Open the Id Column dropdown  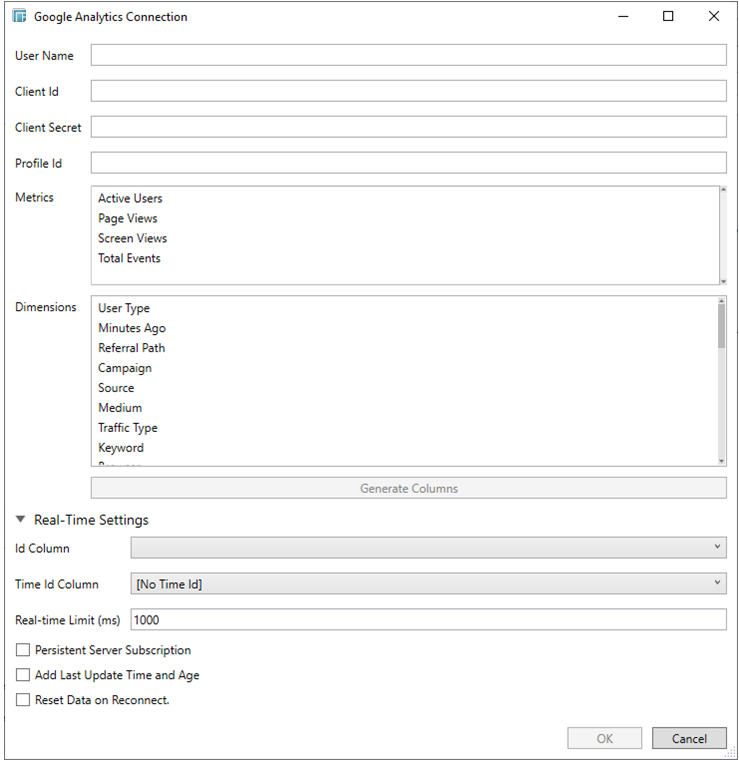[428, 548]
